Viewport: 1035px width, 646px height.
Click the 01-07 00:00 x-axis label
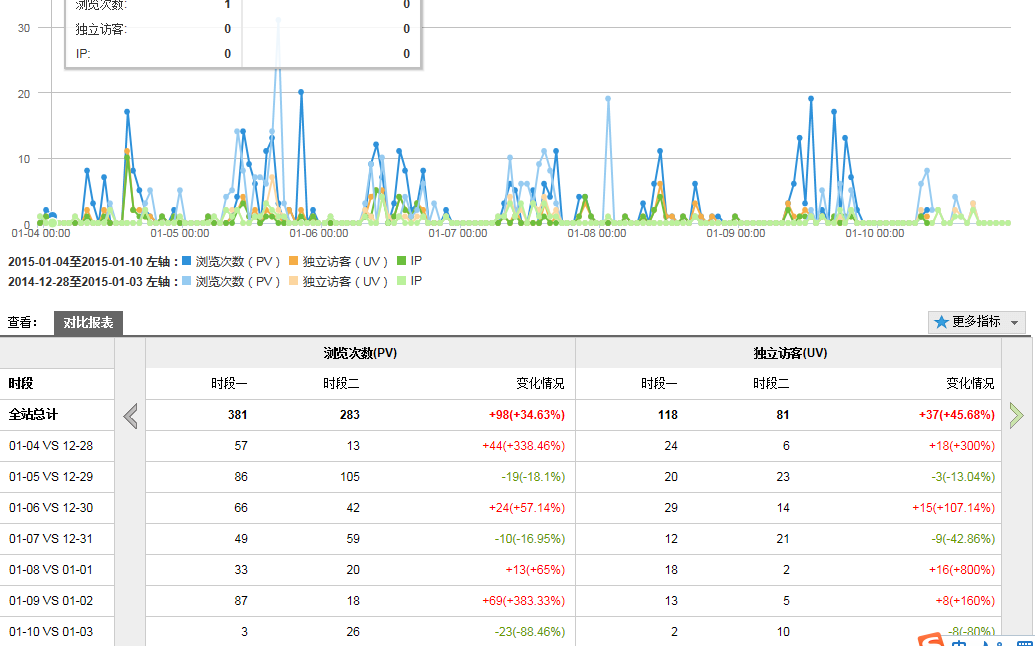458,234
